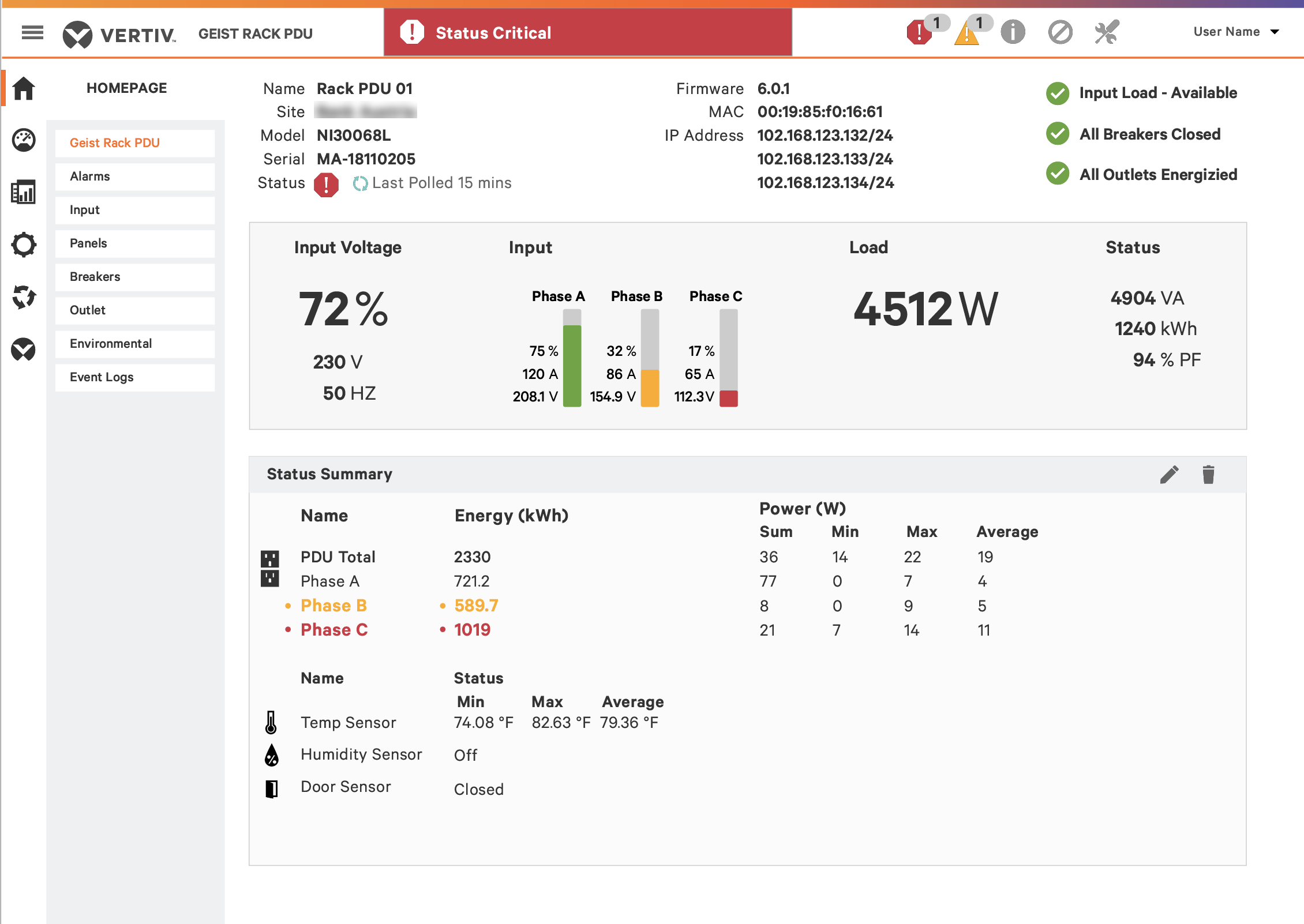Click the refresh icon beside Last Polled
This screenshot has width=1304, height=924.
point(360,183)
